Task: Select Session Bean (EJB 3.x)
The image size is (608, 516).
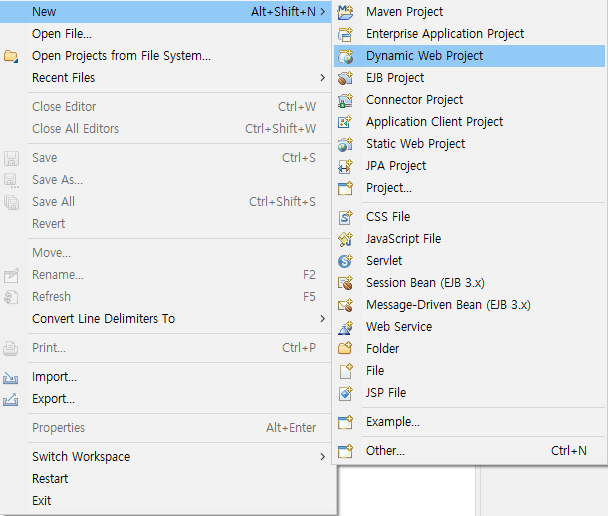Action: [x=469, y=283]
